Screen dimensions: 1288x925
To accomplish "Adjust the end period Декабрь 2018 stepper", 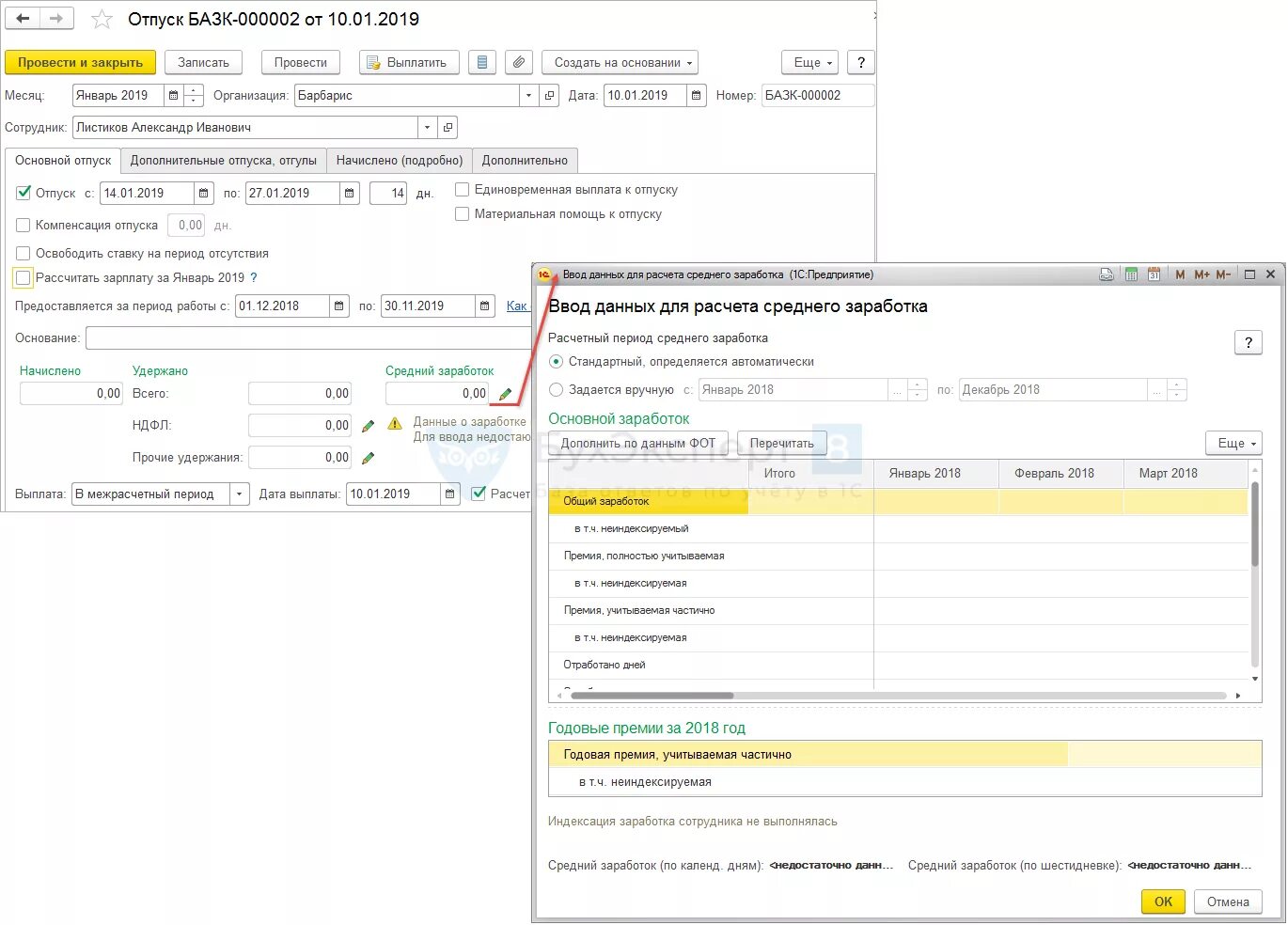I will [1177, 389].
